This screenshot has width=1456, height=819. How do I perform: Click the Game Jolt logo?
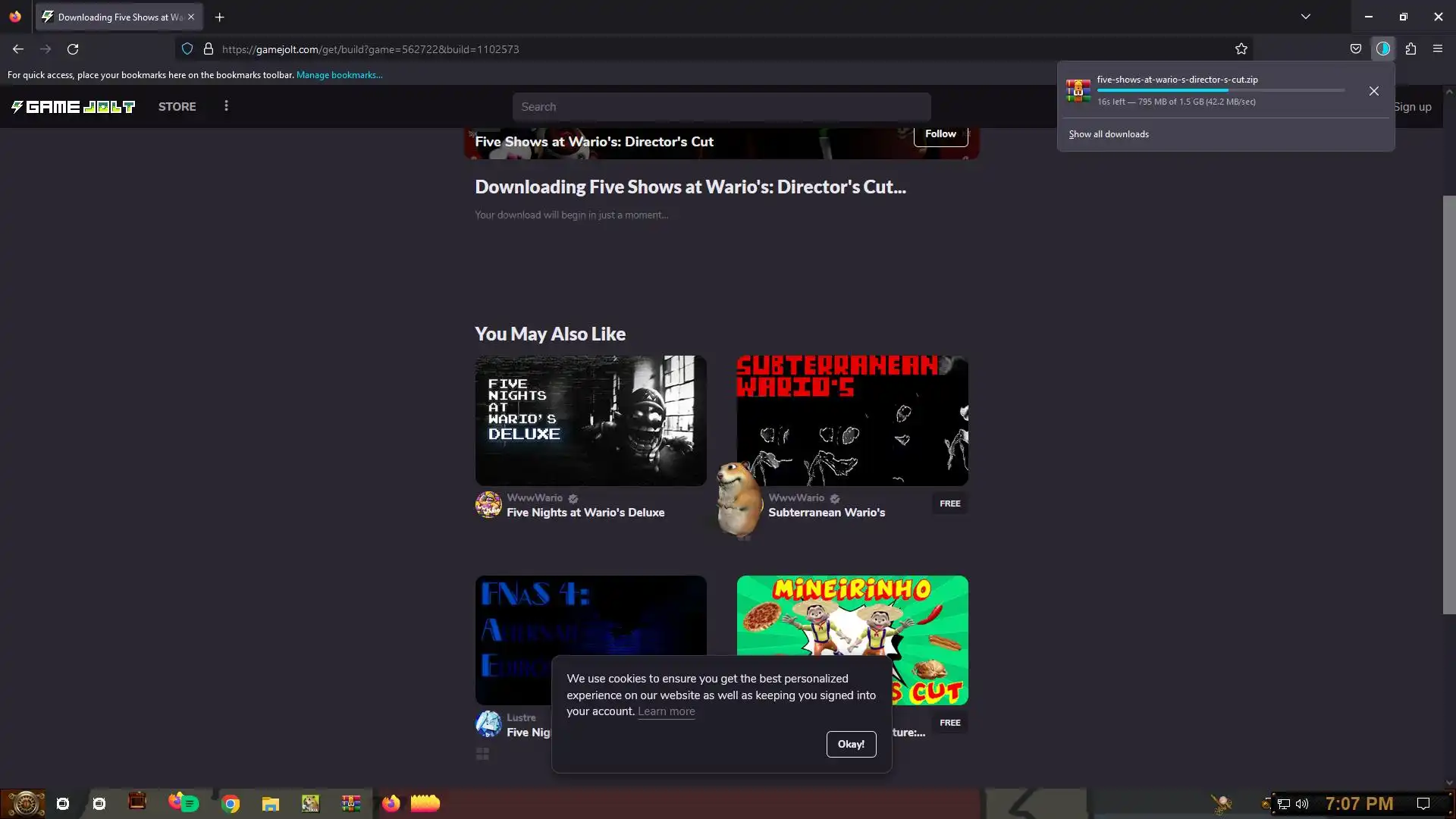(73, 107)
